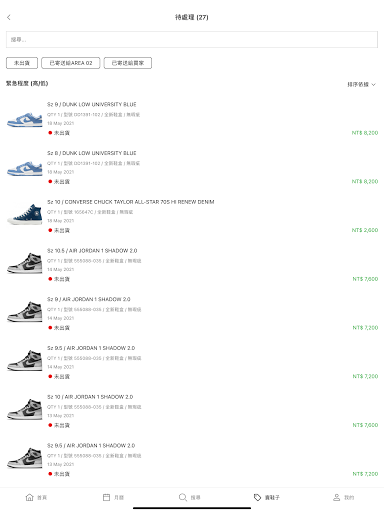The height and width of the screenshot is (512, 384).
Task: Tap the sort chevron arrow
Action: (374, 85)
